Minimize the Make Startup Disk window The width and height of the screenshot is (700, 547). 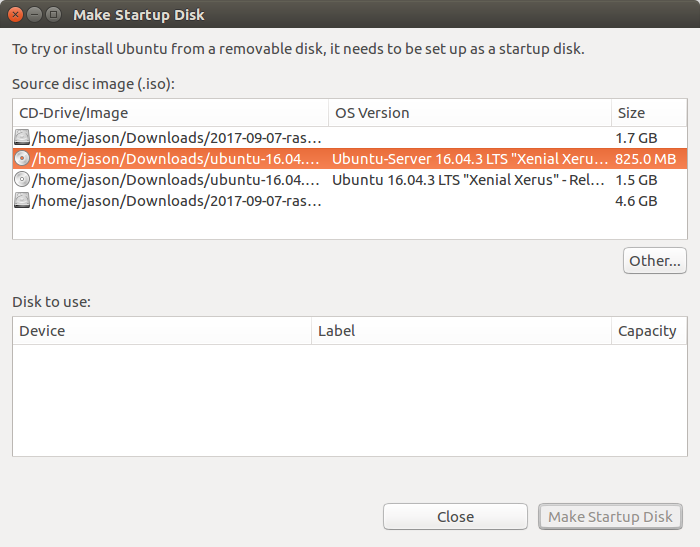coord(34,14)
